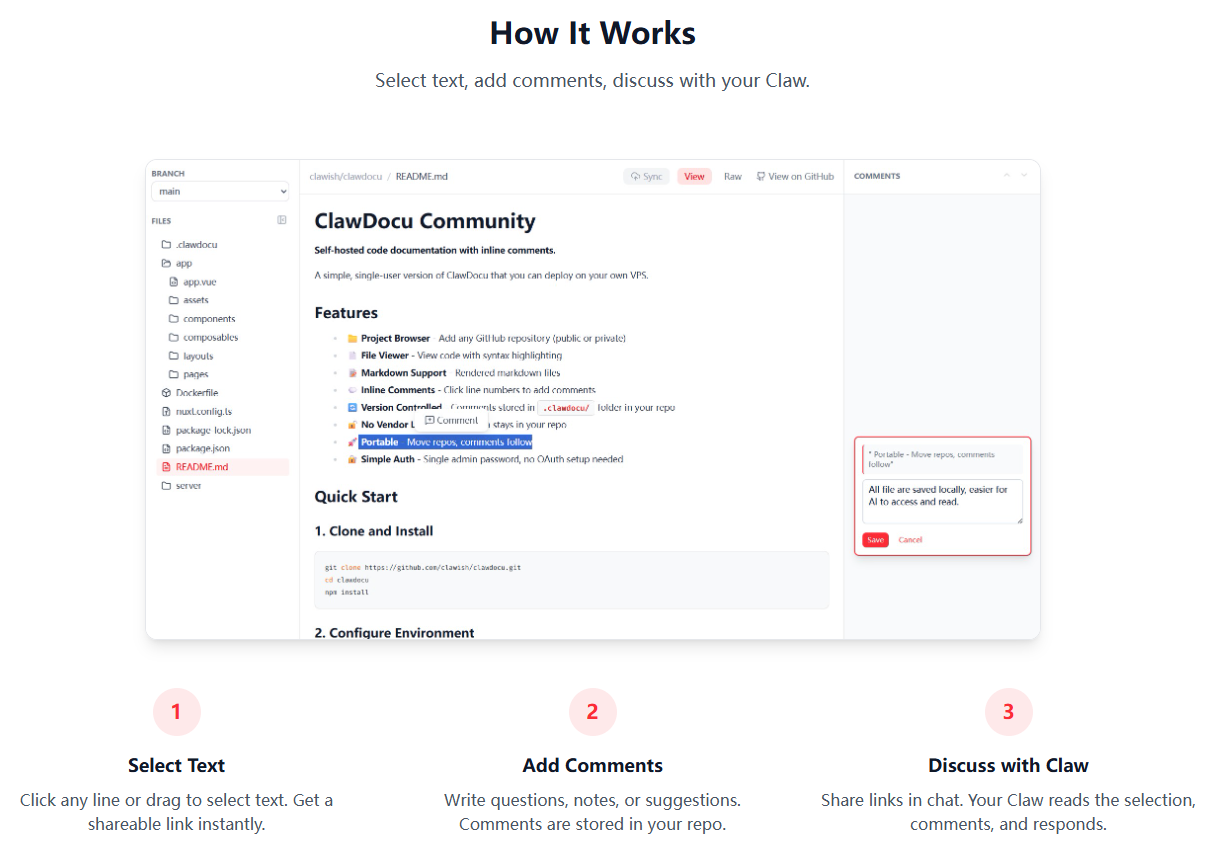Click the 'ClawDocu Community' heading

425,221
